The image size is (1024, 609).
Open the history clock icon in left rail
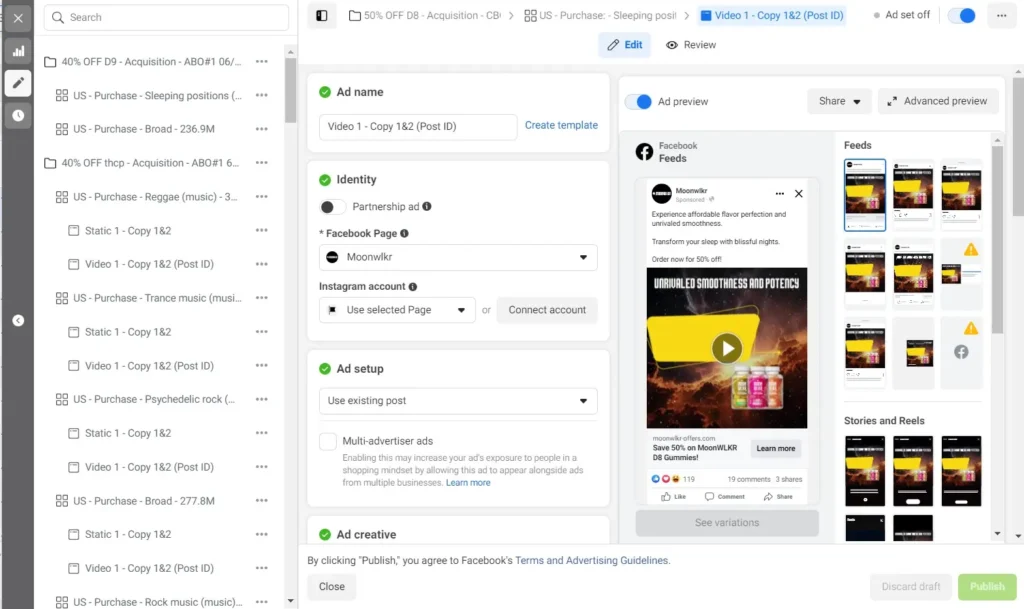click(18, 116)
